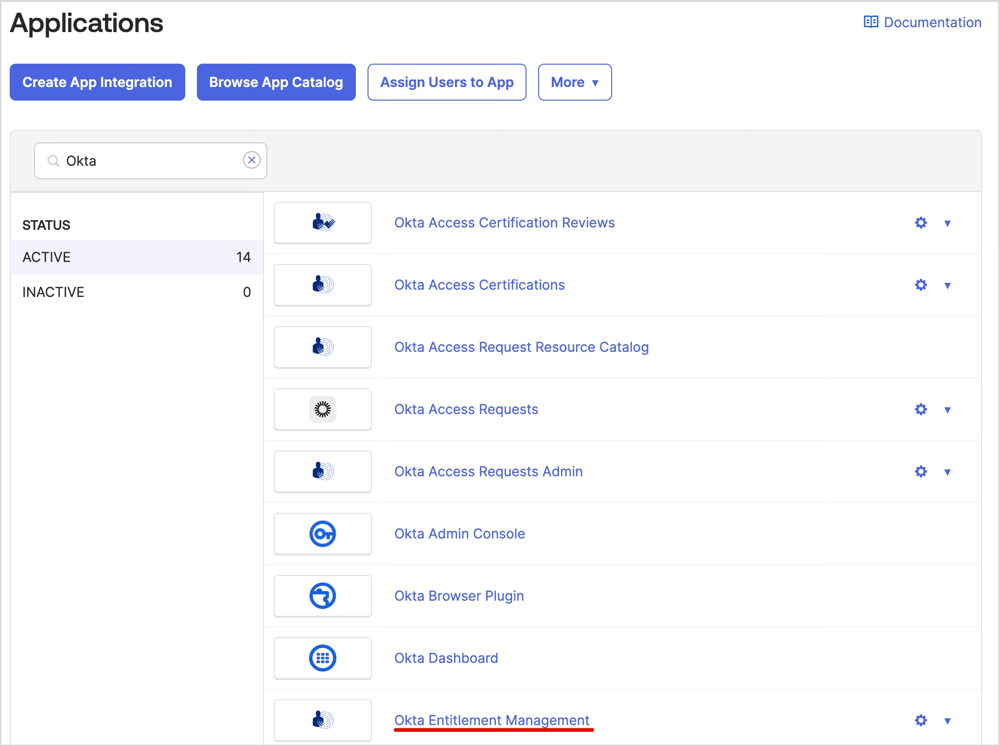Open Okta Dashboard link
This screenshot has height=746, width=1000.
pos(446,658)
